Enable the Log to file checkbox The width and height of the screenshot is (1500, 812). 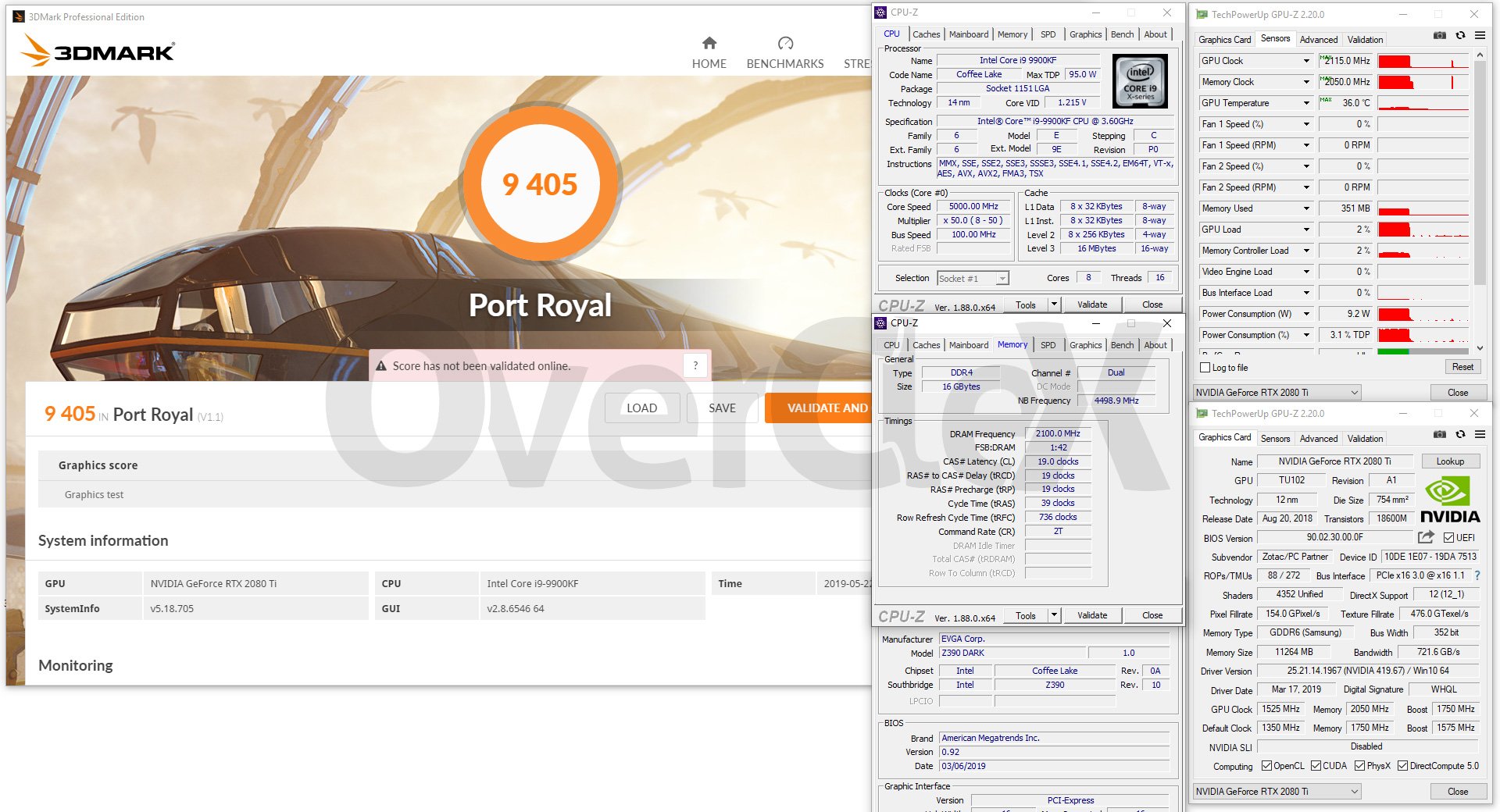pos(1205,368)
